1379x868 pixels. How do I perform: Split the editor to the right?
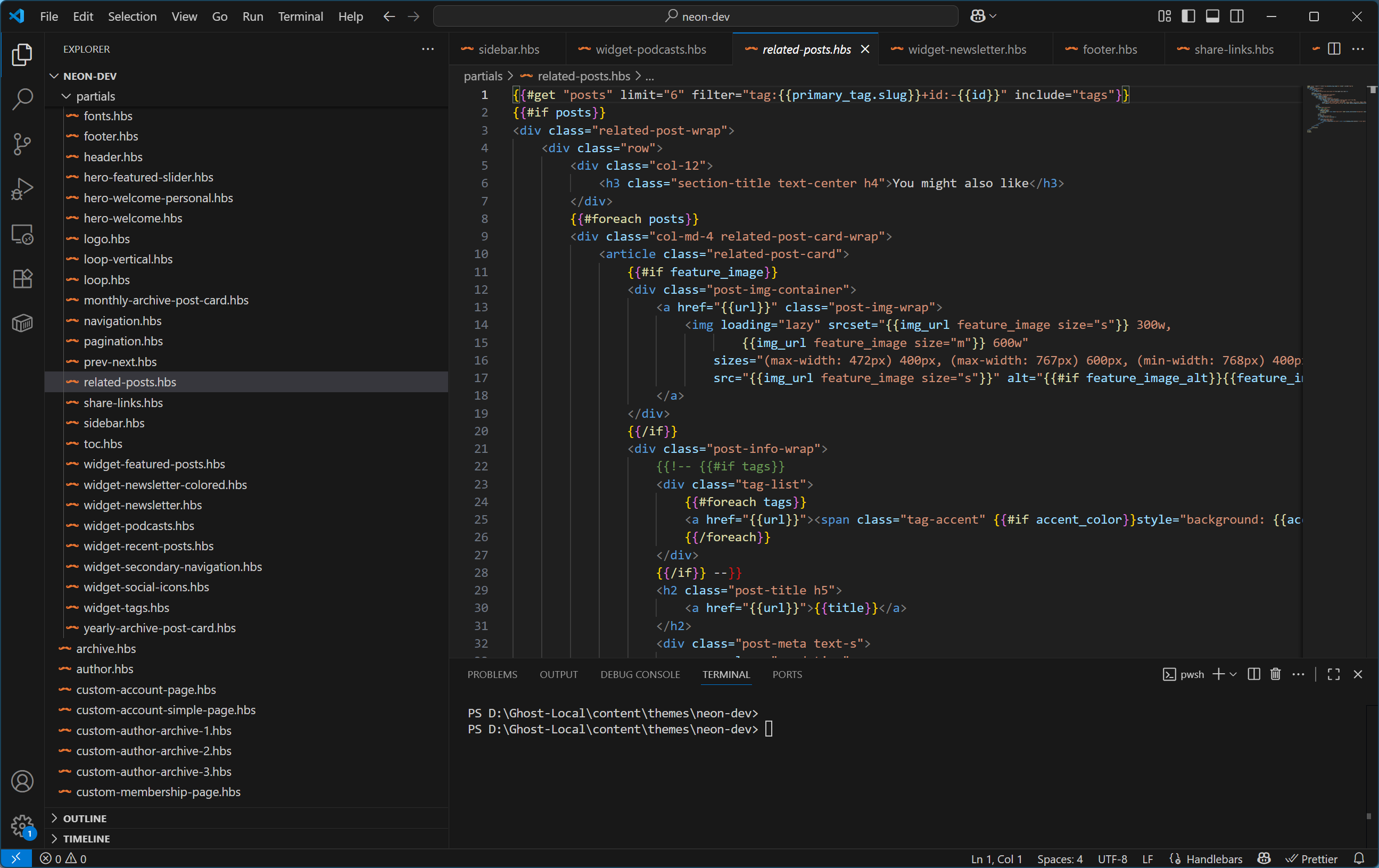1334,49
